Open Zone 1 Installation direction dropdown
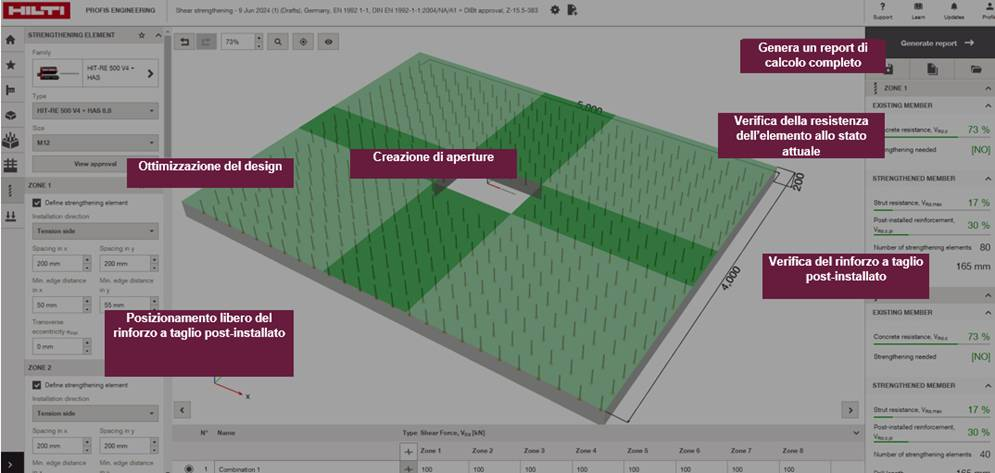The width and height of the screenshot is (995, 473). (x=95, y=231)
